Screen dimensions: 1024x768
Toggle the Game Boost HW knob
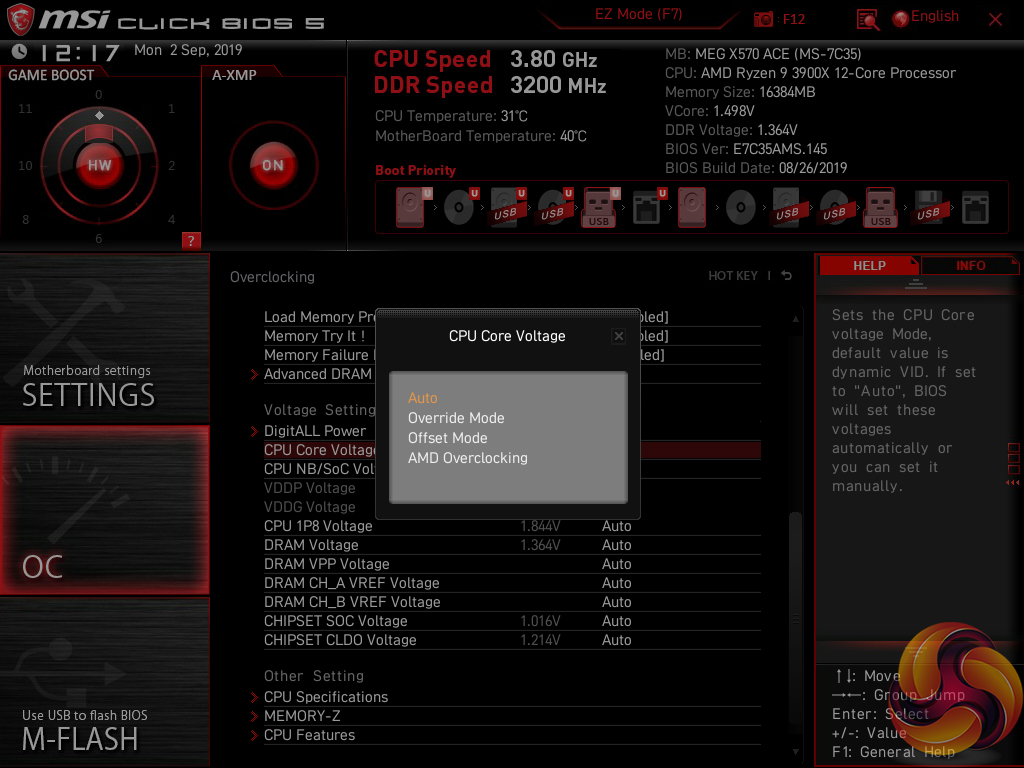tap(99, 165)
